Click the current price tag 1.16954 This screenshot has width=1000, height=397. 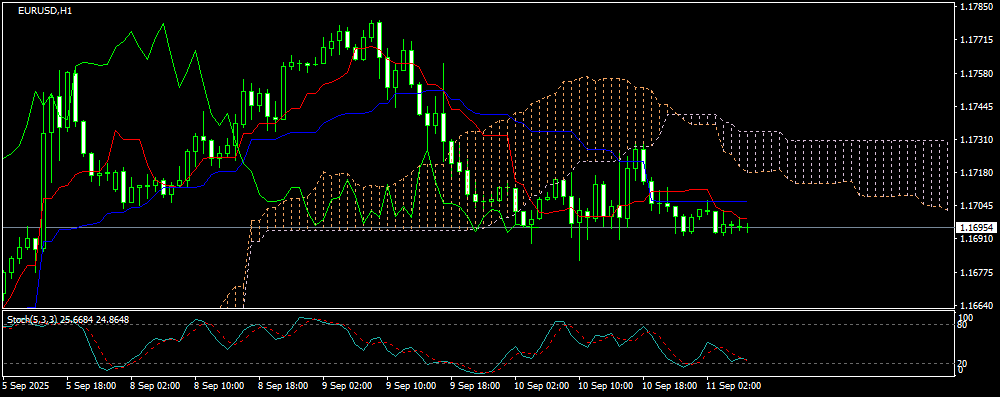coord(976,227)
